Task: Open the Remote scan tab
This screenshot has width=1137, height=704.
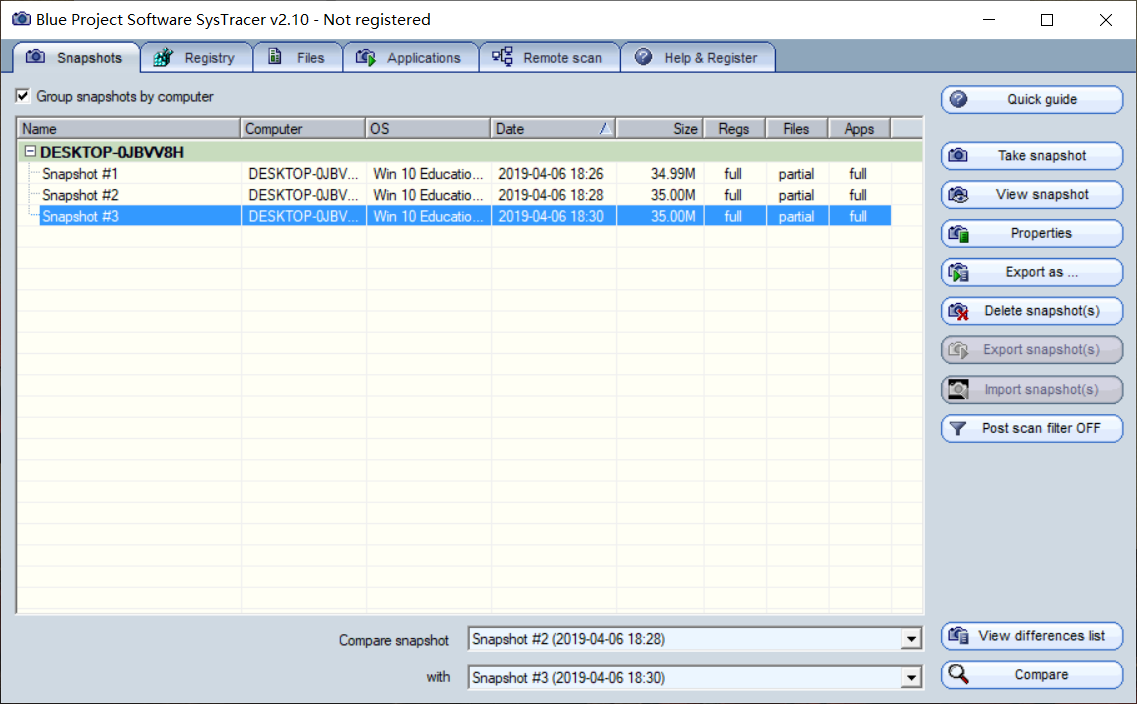Action: 549,57
